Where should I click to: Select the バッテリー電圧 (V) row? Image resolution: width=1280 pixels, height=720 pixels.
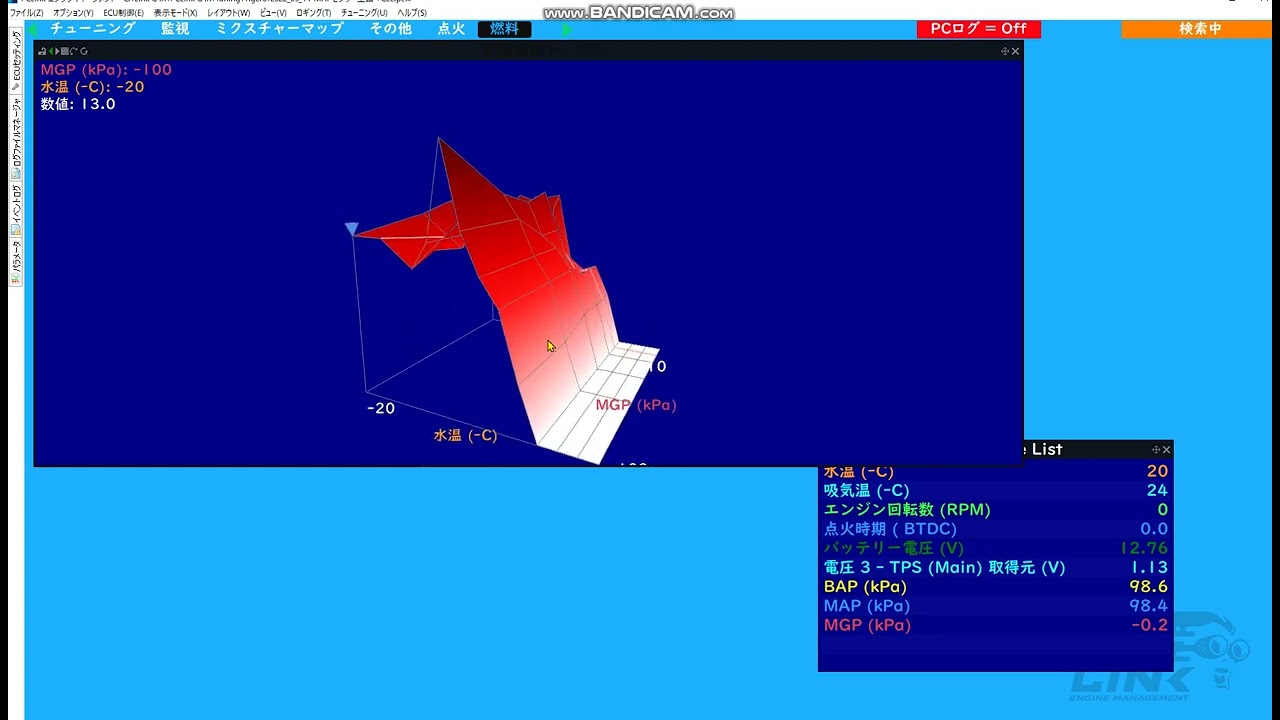click(x=995, y=548)
